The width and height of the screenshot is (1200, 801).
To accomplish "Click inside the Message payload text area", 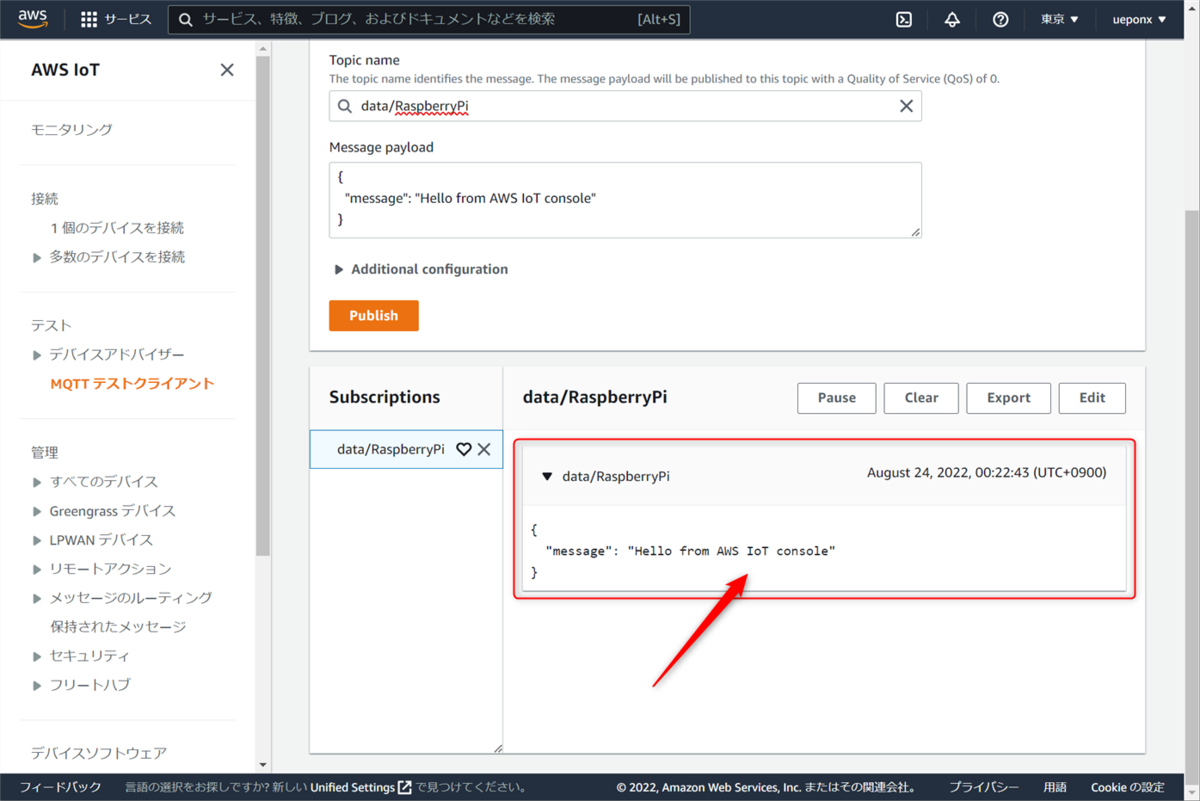I will coord(625,200).
